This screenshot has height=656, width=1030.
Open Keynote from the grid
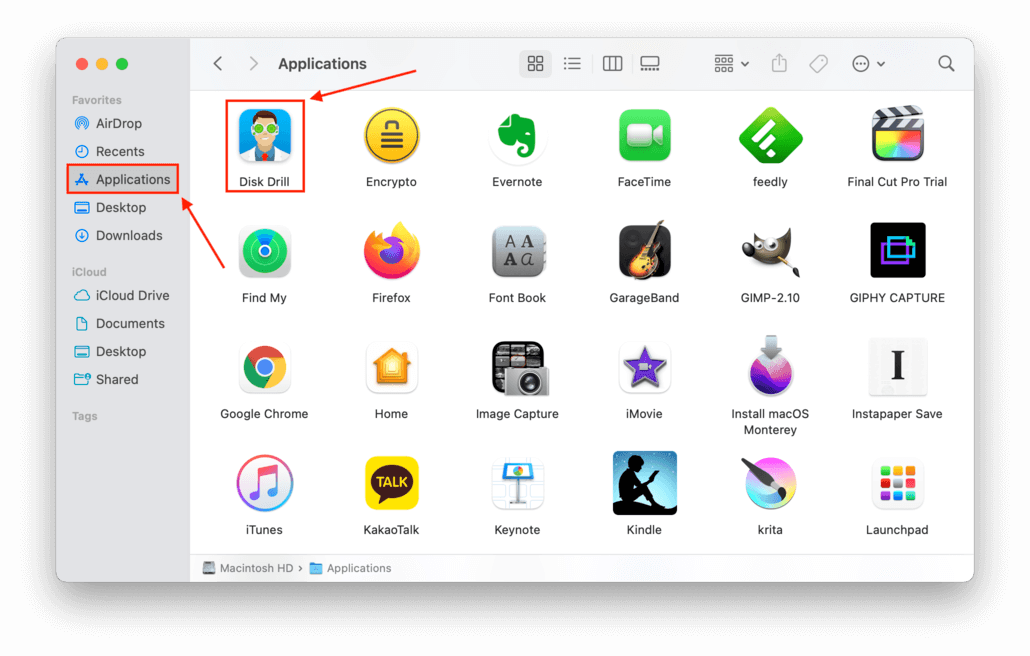[518, 485]
